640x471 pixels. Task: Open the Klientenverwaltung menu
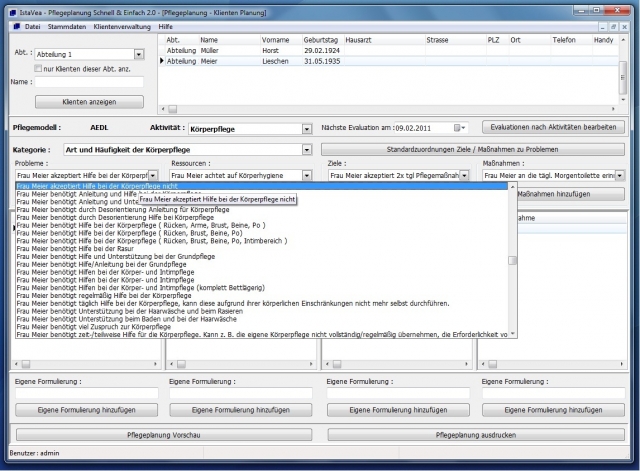tap(122, 27)
